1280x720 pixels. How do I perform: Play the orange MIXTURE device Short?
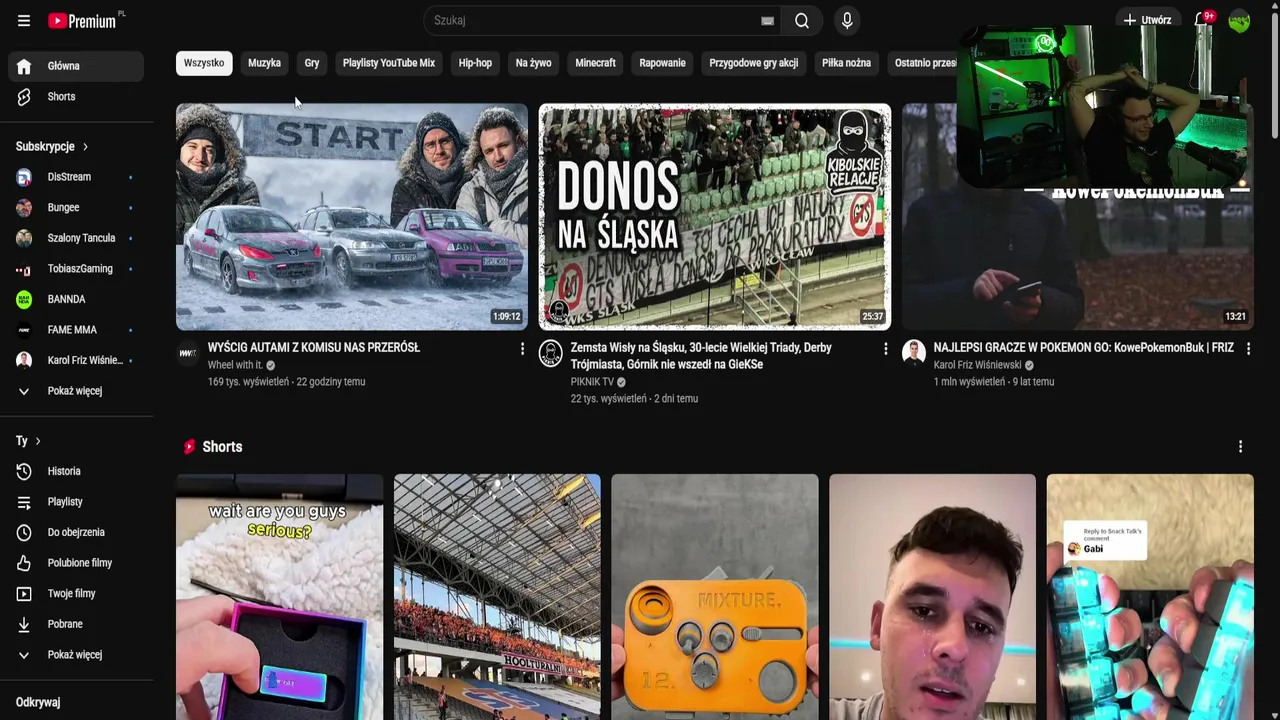(x=715, y=597)
